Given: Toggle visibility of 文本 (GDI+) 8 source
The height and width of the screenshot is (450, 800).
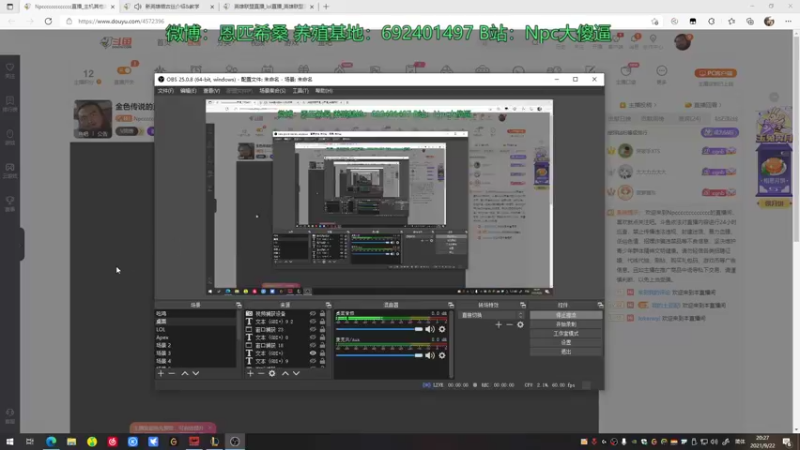Looking at the screenshot, I should [313, 337].
